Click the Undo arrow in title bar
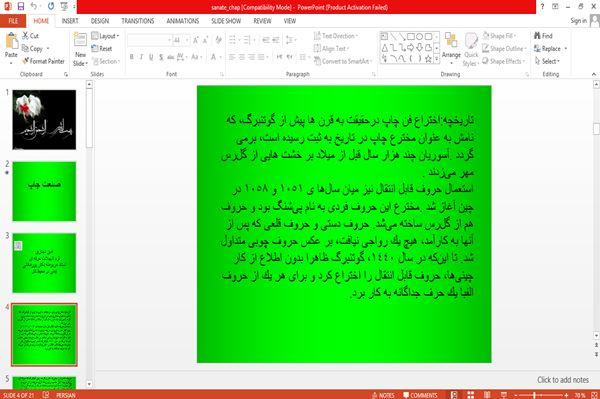Viewport: 600px width, 399px height. [34, 7]
